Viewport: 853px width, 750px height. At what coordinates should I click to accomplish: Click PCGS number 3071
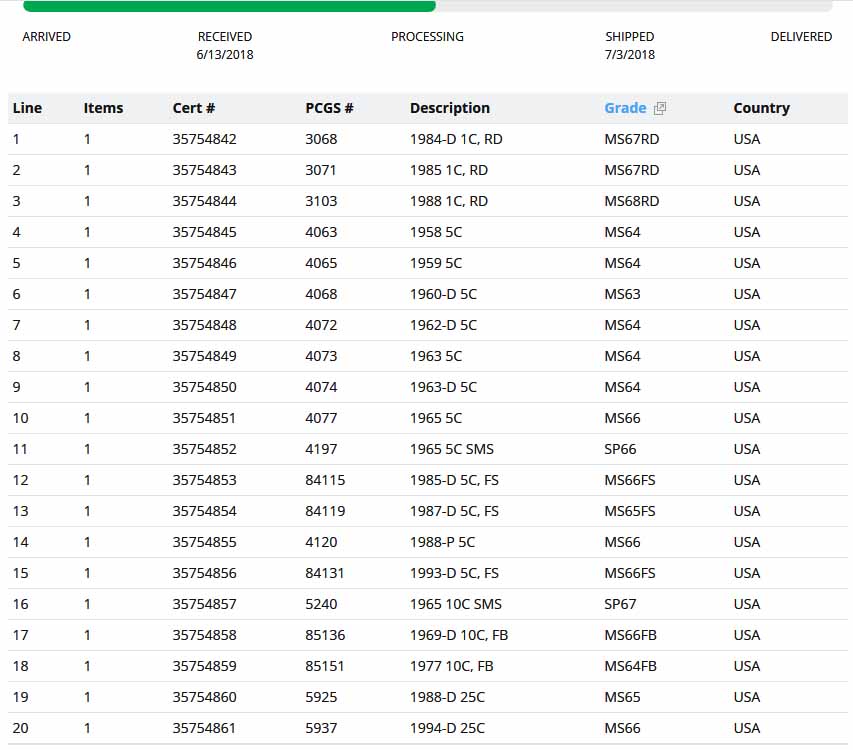coord(320,170)
